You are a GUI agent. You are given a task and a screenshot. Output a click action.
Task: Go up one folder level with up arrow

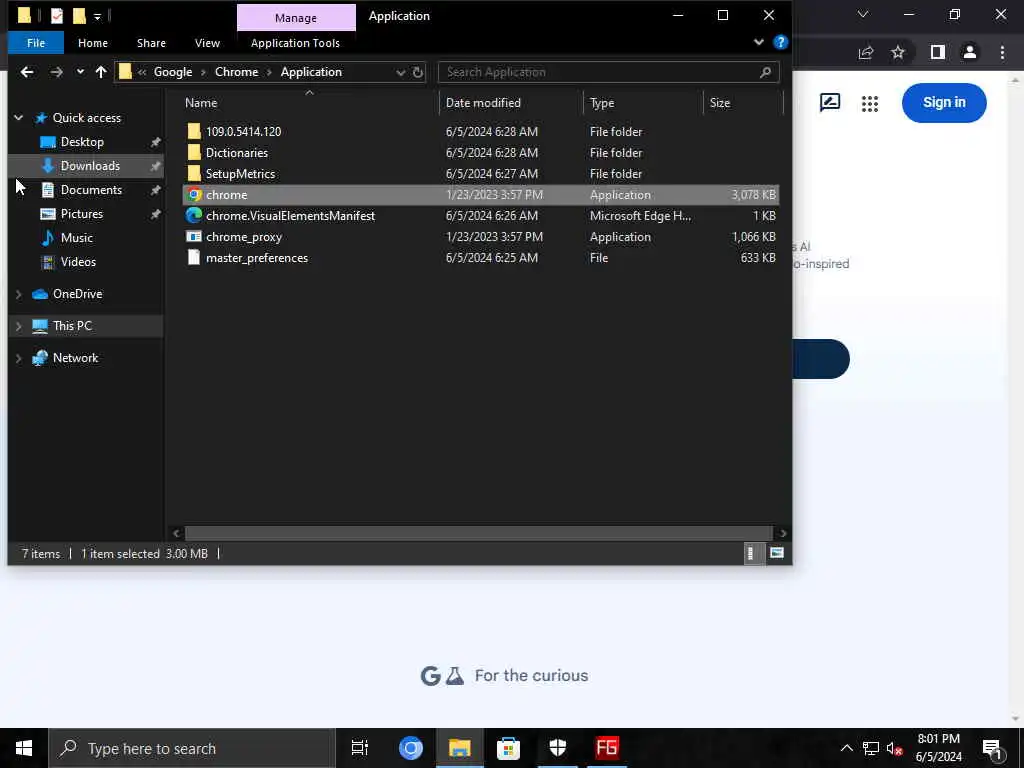tap(101, 72)
